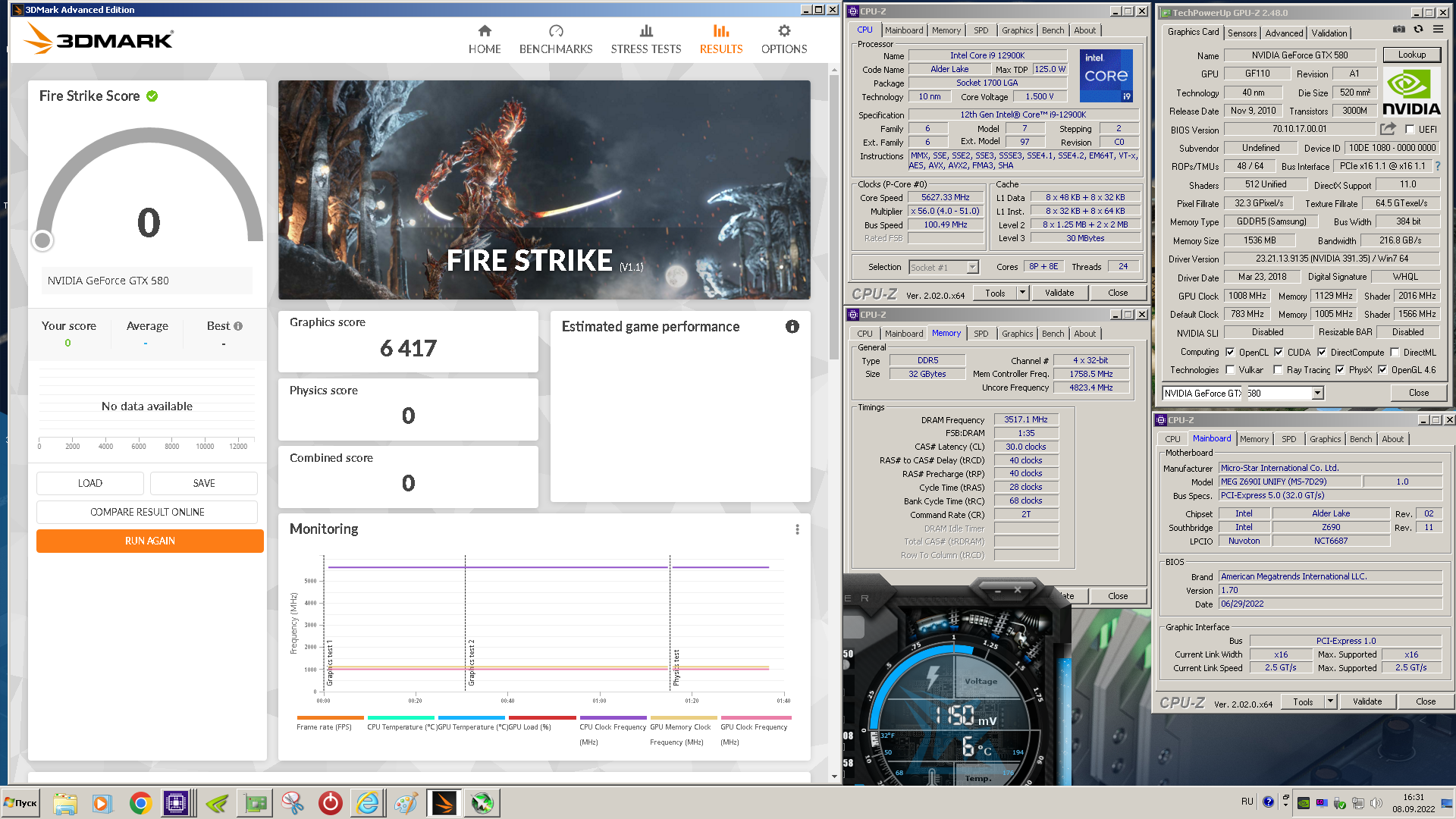Switch to Advanced tab in GPU-Z

[x=1284, y=33]
